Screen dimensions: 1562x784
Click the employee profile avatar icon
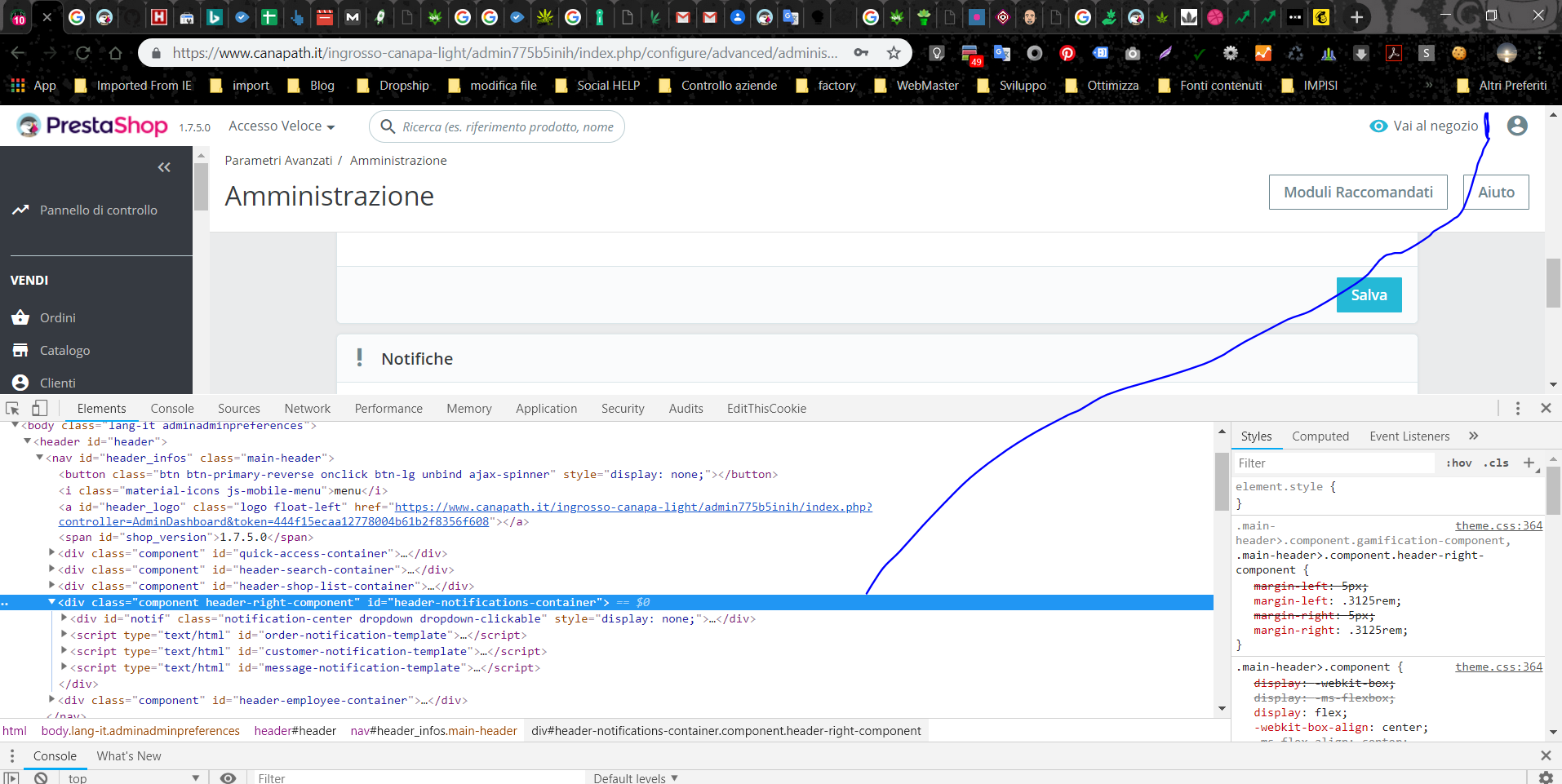[1517, 126]
